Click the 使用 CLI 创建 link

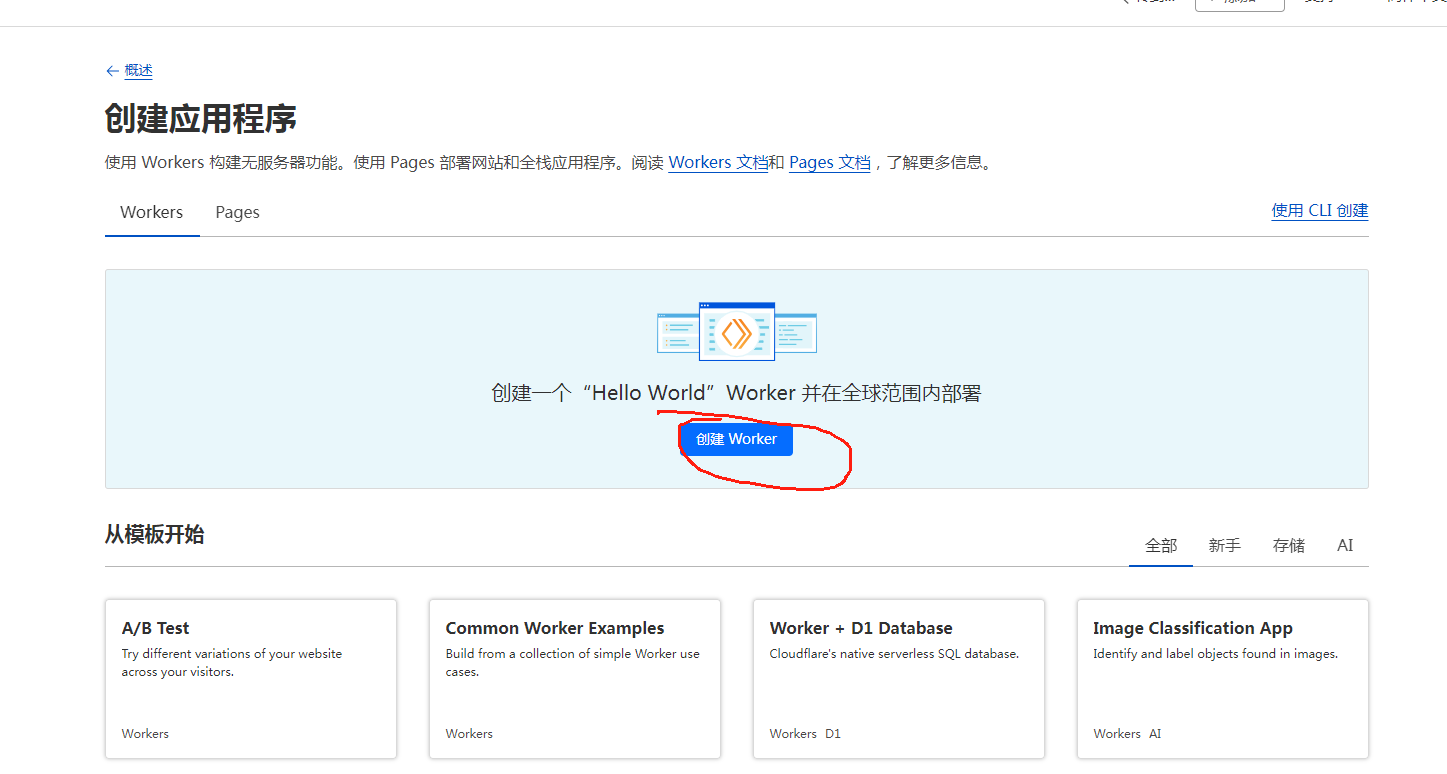pos(1319,210)
